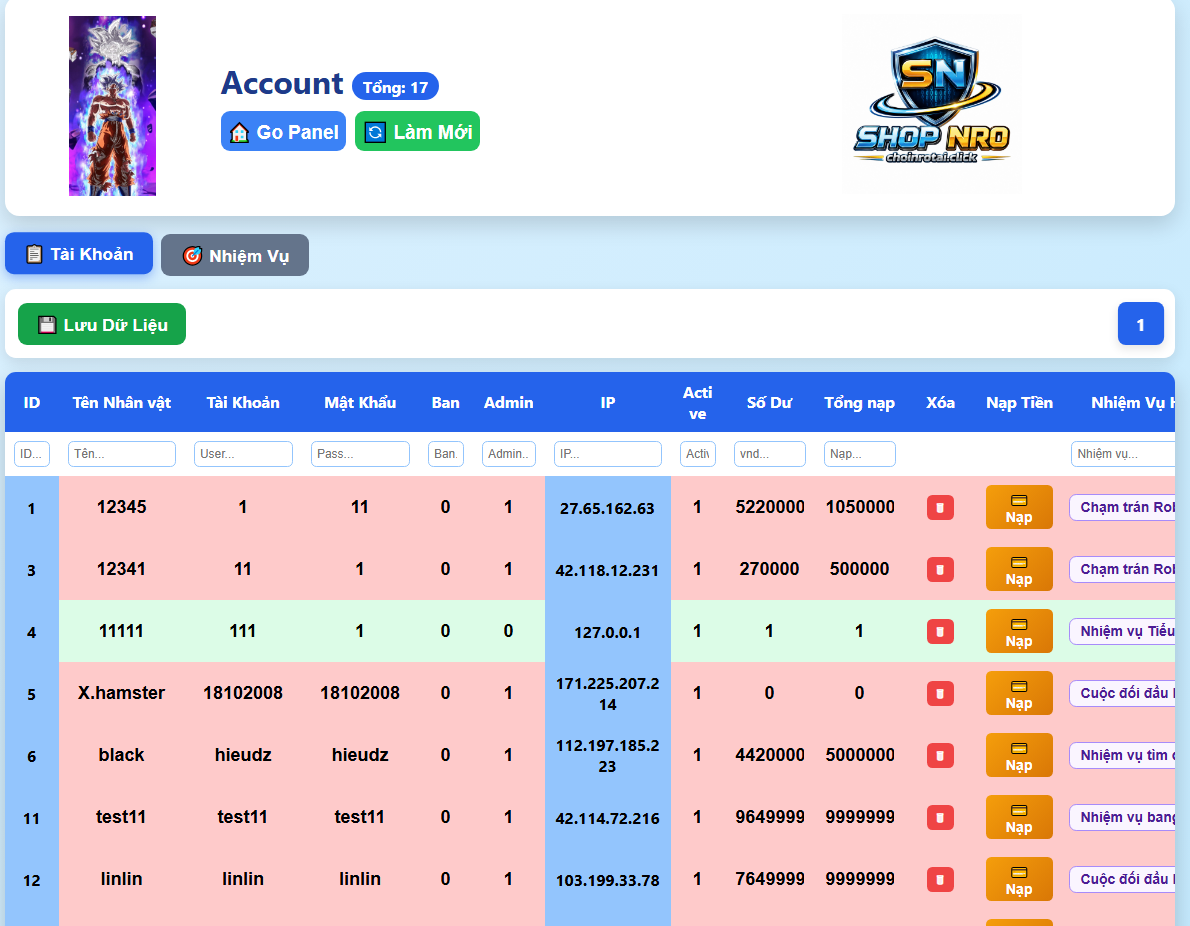Open Nhiệm vụ tìm dropdown in black row
The width and height of the screenshot is (1190, 926).
point(1122,755)
